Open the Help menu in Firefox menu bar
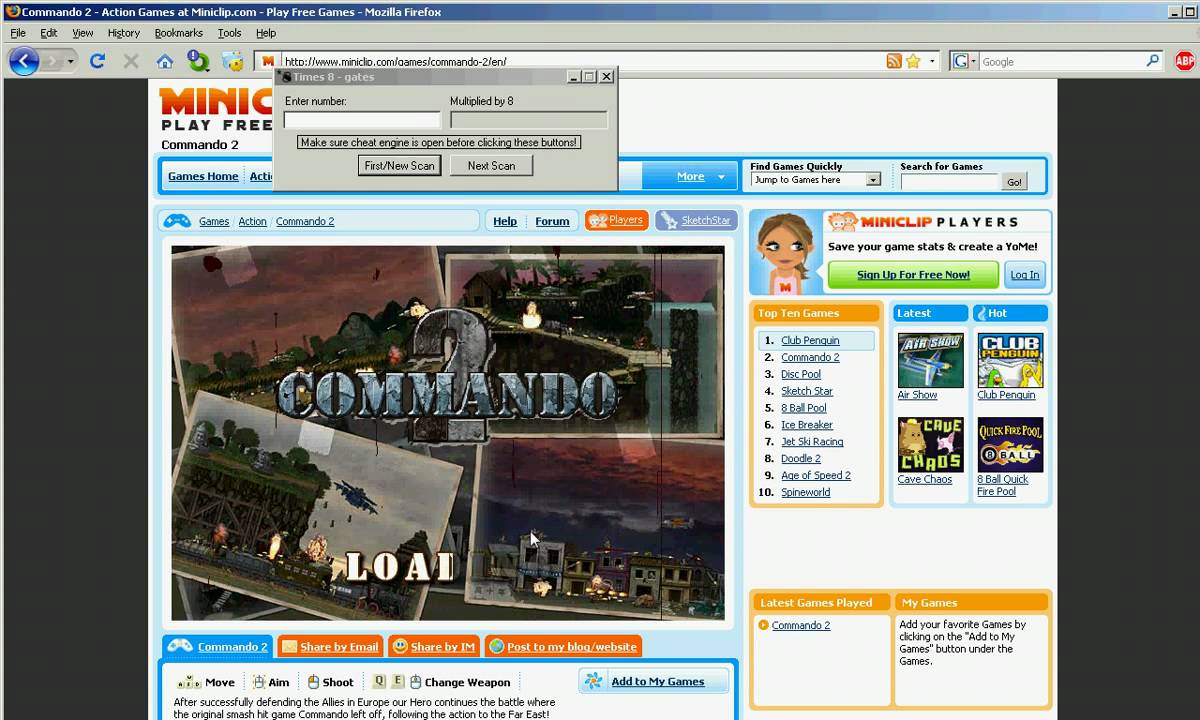 (x=266, y=33)
